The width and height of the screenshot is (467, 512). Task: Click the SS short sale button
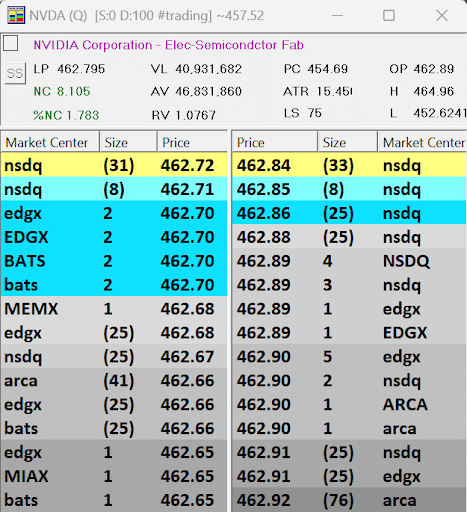pos(15,73)
